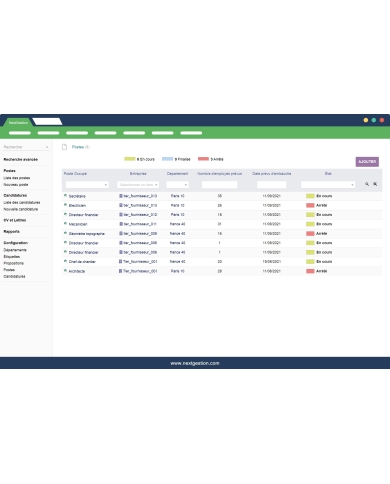Viewport: 390px width, 484px height.
Task: Click employee count 35 in Secrétaire row
Action: (220, 196)
